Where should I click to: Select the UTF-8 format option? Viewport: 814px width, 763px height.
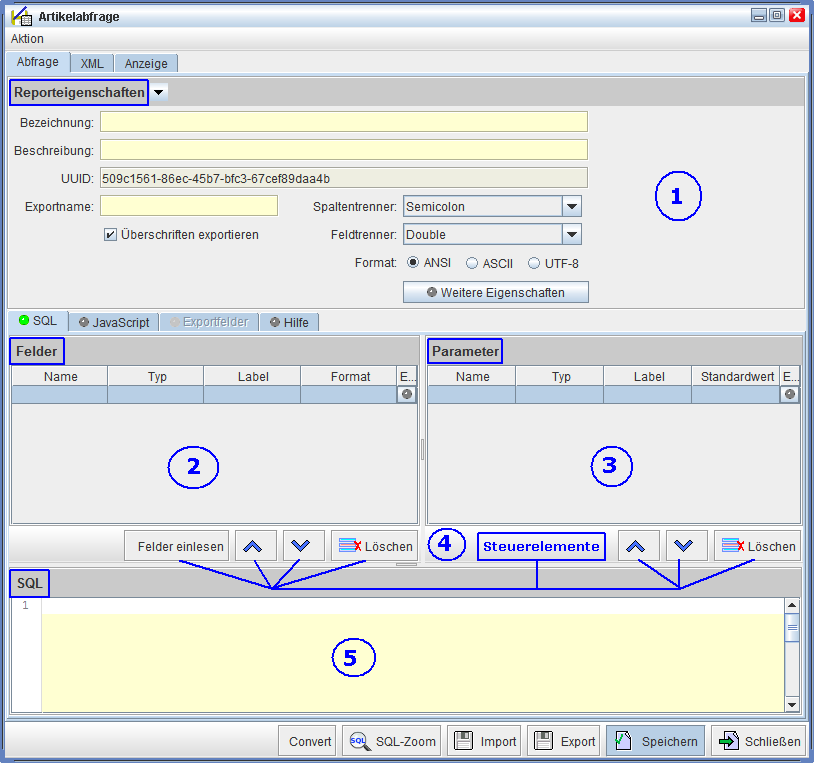(x=534, y=264)
